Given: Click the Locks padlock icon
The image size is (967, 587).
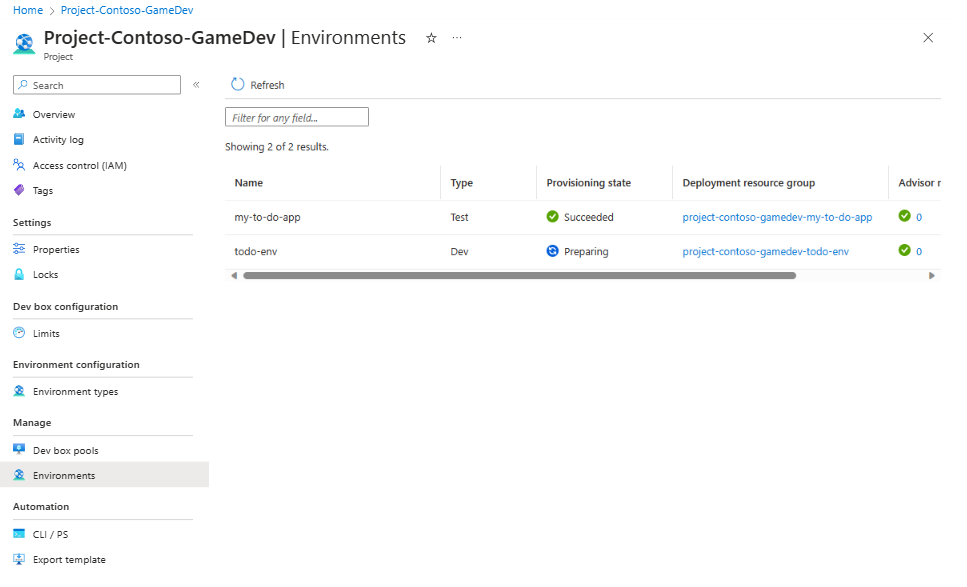Looking at the screenshot, I should pos(19,274).
